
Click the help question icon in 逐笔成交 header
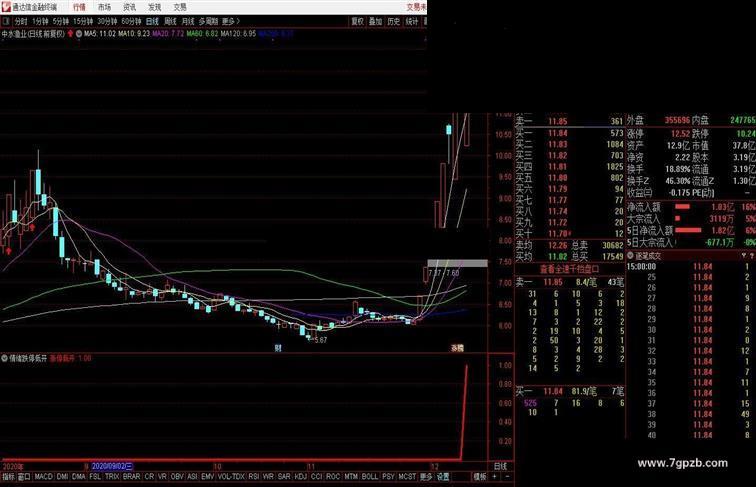click(752, 256)
